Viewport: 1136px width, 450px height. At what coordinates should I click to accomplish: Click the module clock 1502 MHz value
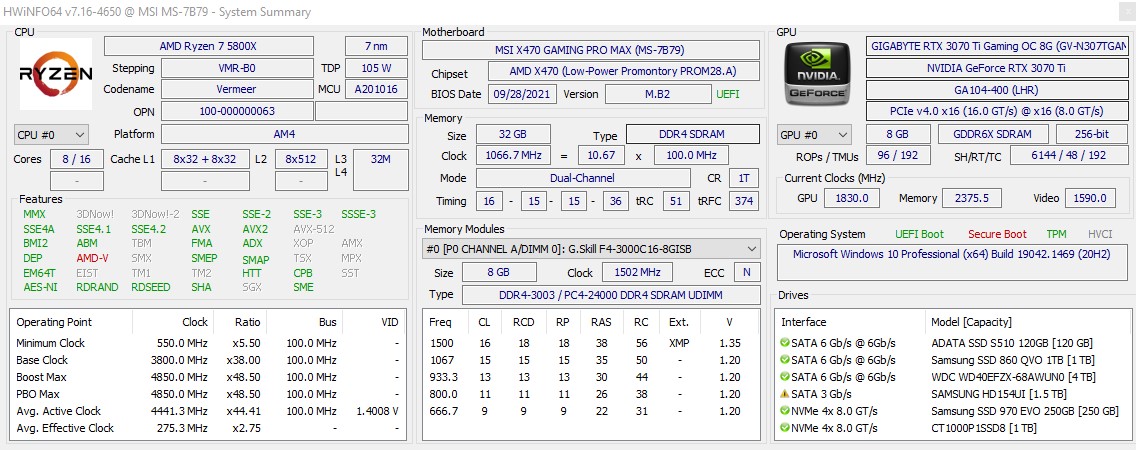pyautogui.click(x=636, y=272)
